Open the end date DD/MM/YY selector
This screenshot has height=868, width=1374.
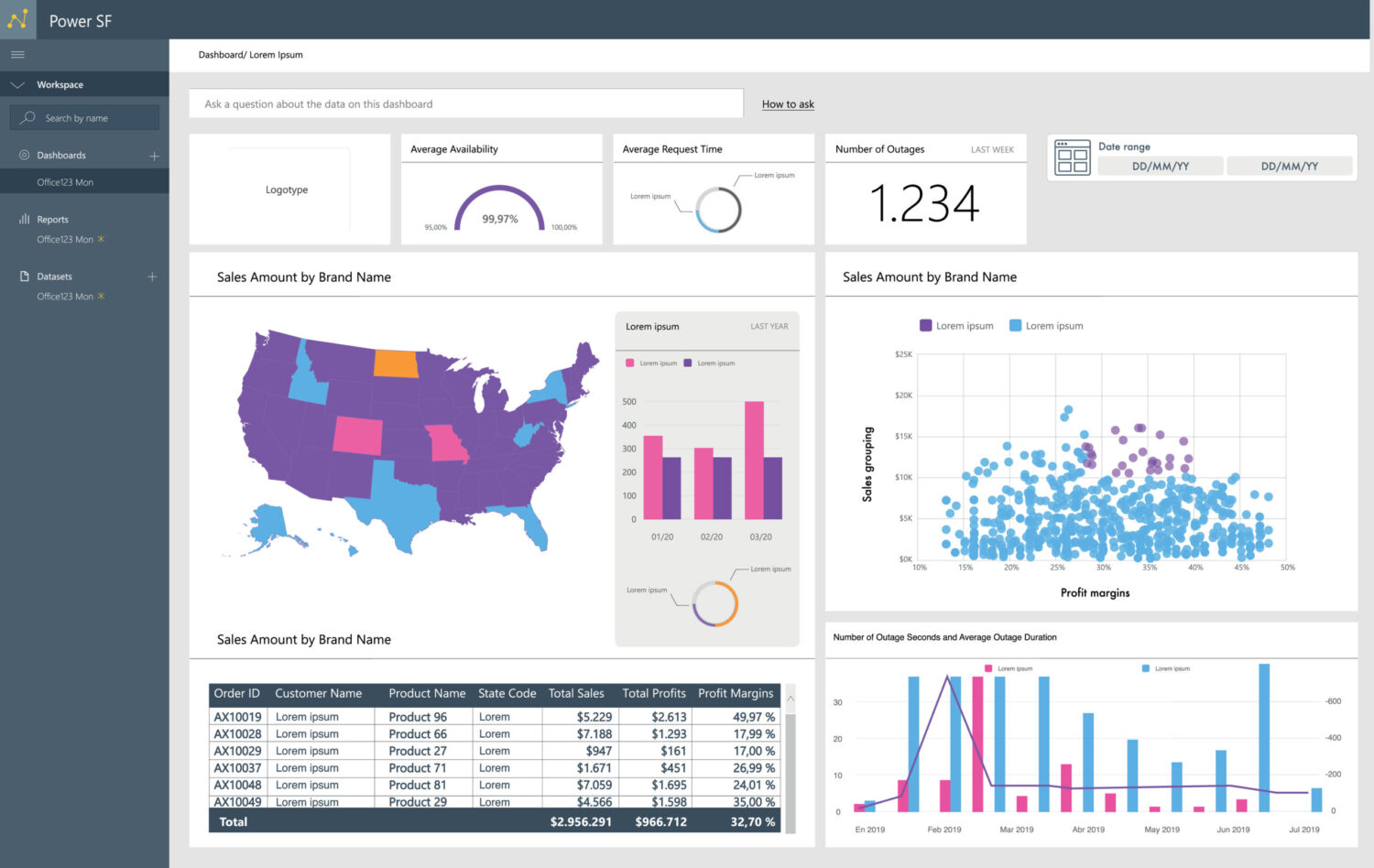pyautogui.click(x=1290, y=166)
